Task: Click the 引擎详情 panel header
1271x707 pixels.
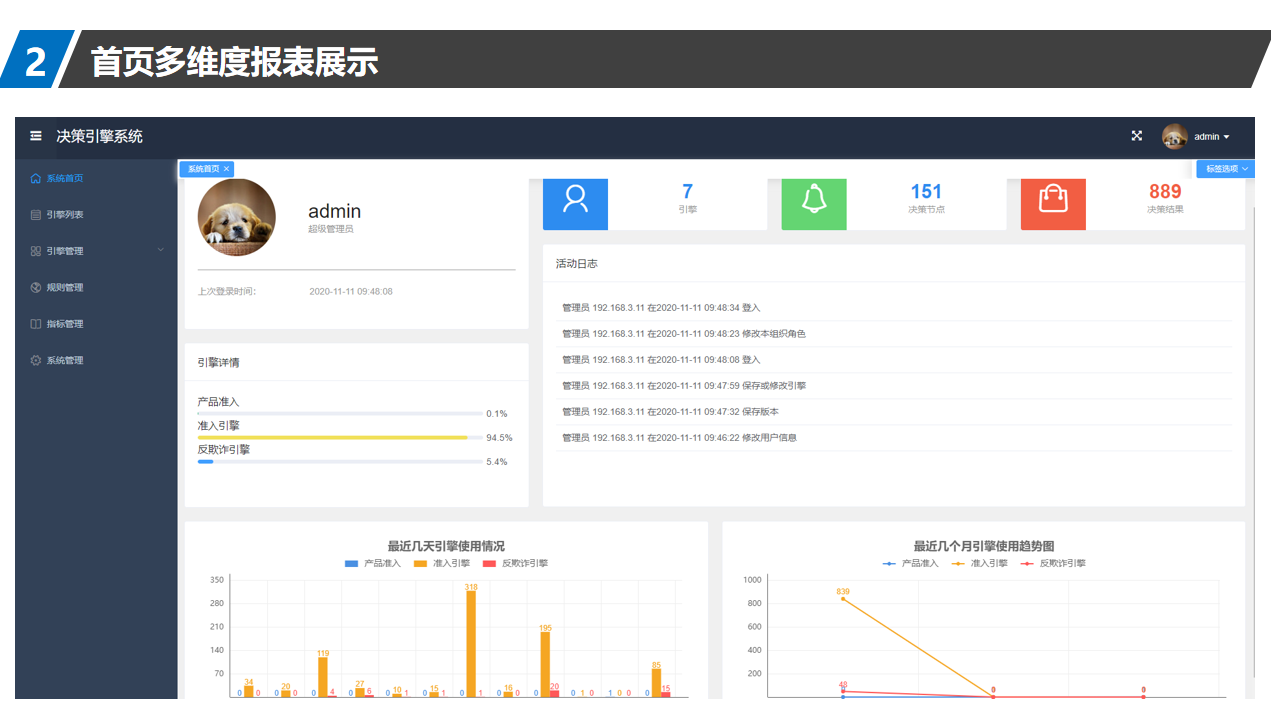Action: (356, 362)
